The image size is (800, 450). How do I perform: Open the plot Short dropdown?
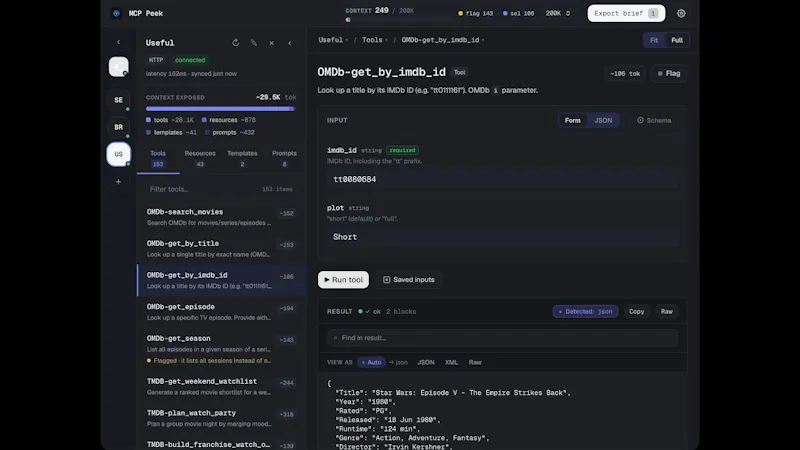tap(503, 237)
